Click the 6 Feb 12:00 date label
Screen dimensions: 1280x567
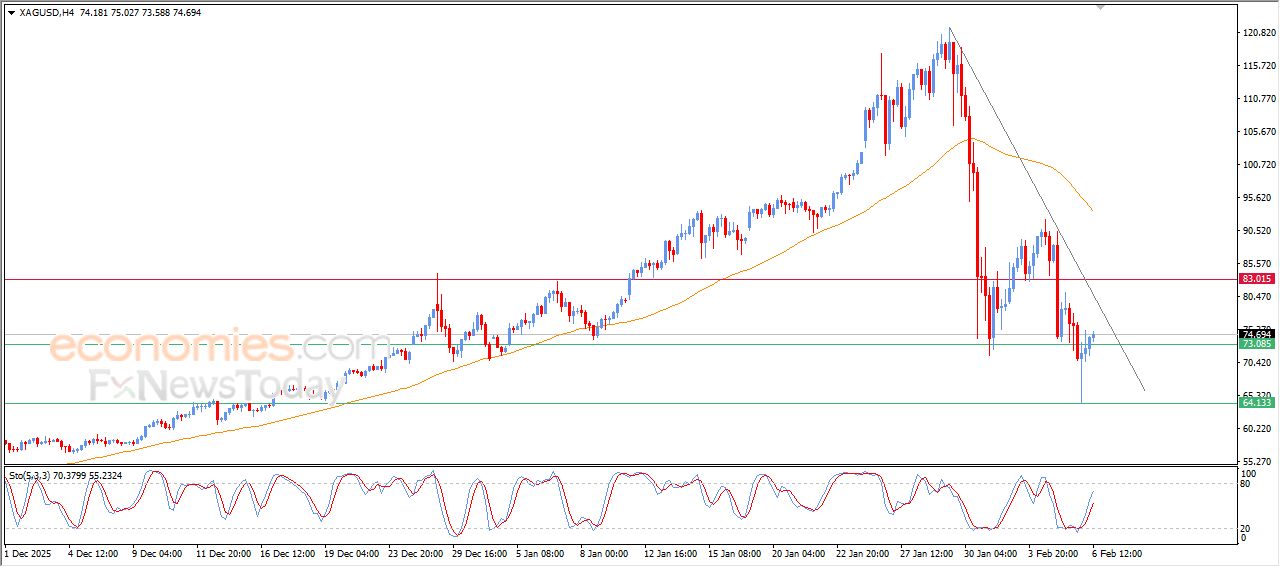point(1116,553)
